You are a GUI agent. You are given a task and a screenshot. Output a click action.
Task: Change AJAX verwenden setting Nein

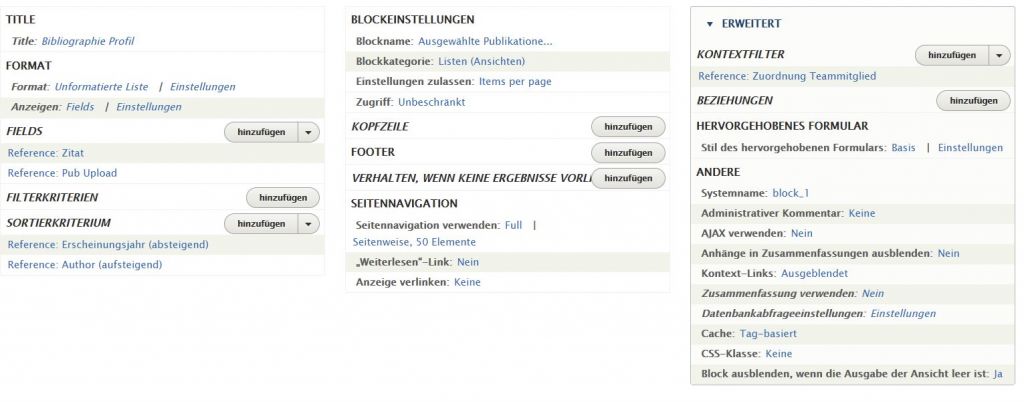801,233
